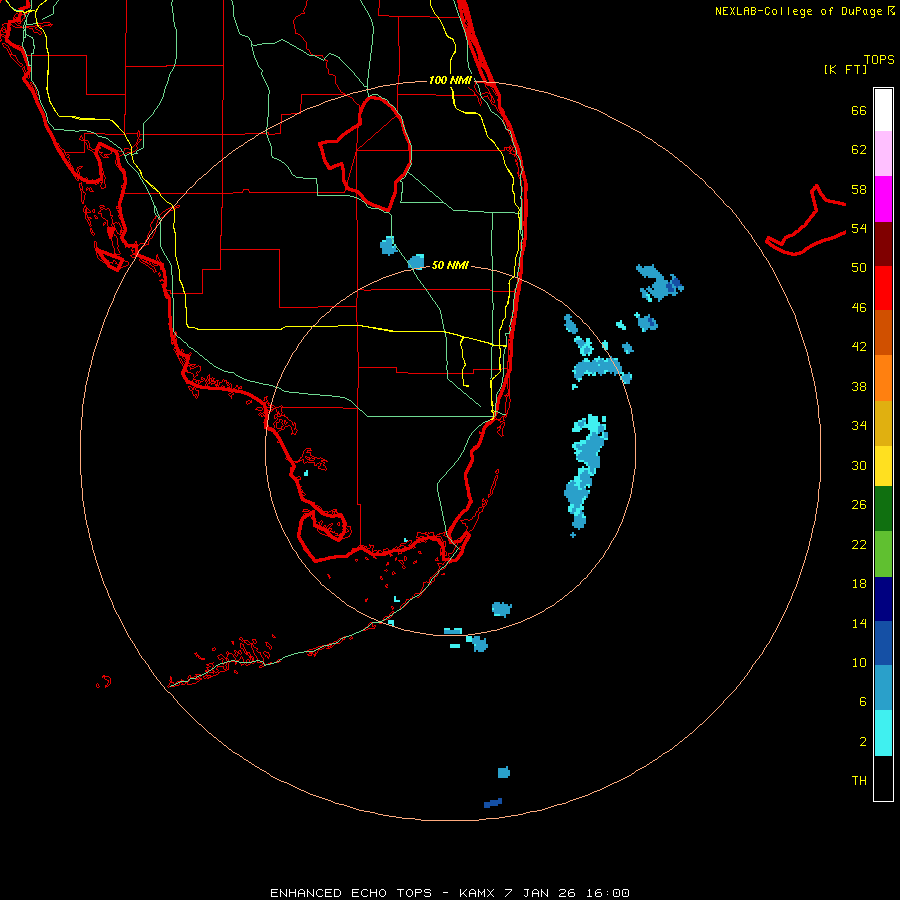
Task: Select the white swatch in the color scale
Action: [883, 110]
